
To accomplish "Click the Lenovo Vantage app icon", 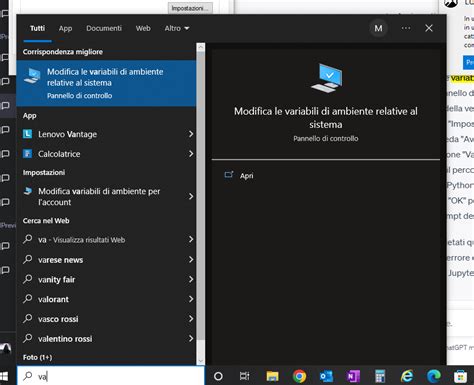I will [x=27, y=134].
